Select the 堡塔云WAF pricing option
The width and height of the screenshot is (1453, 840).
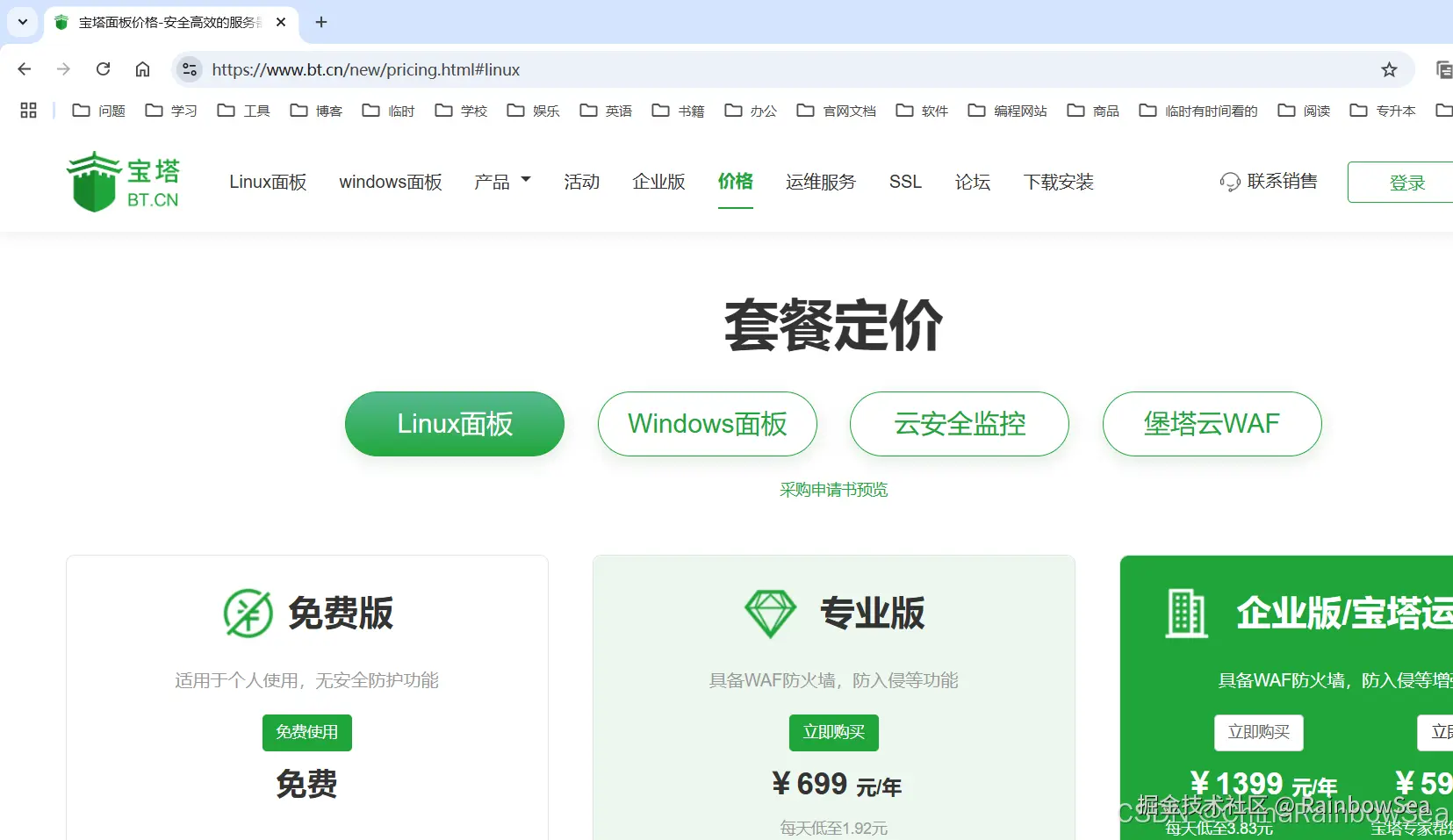coord(1211,424)
